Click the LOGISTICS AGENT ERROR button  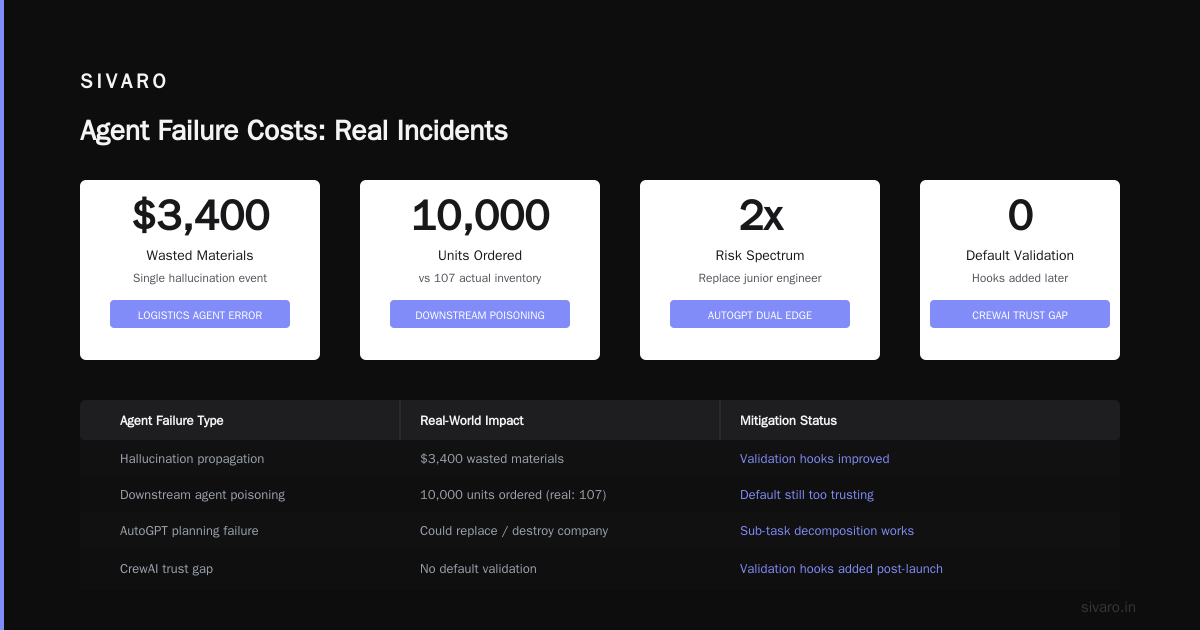200,314
